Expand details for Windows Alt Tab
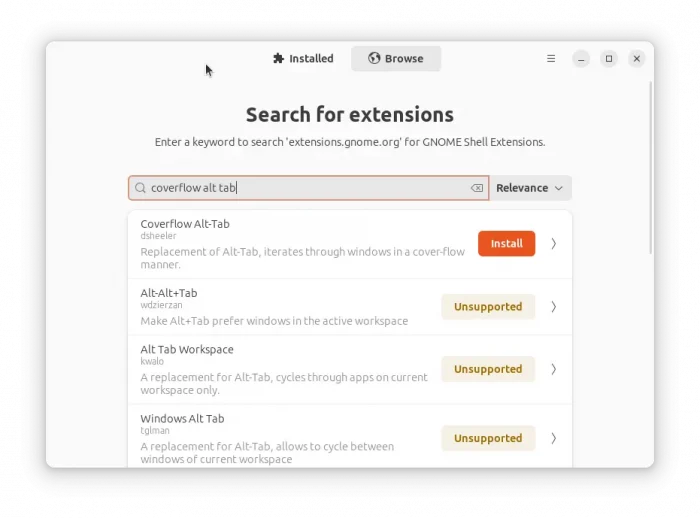 coord(554,438)
